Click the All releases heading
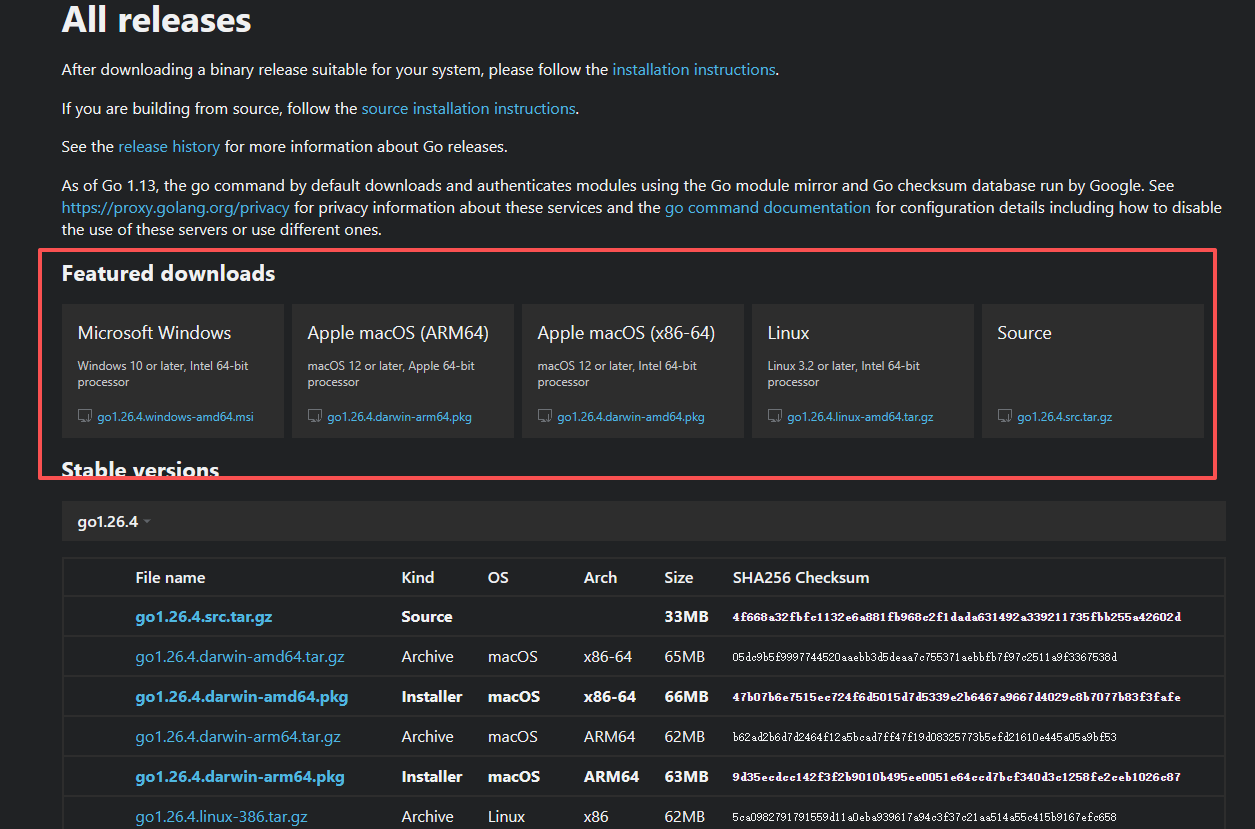 tap(157, 19)
